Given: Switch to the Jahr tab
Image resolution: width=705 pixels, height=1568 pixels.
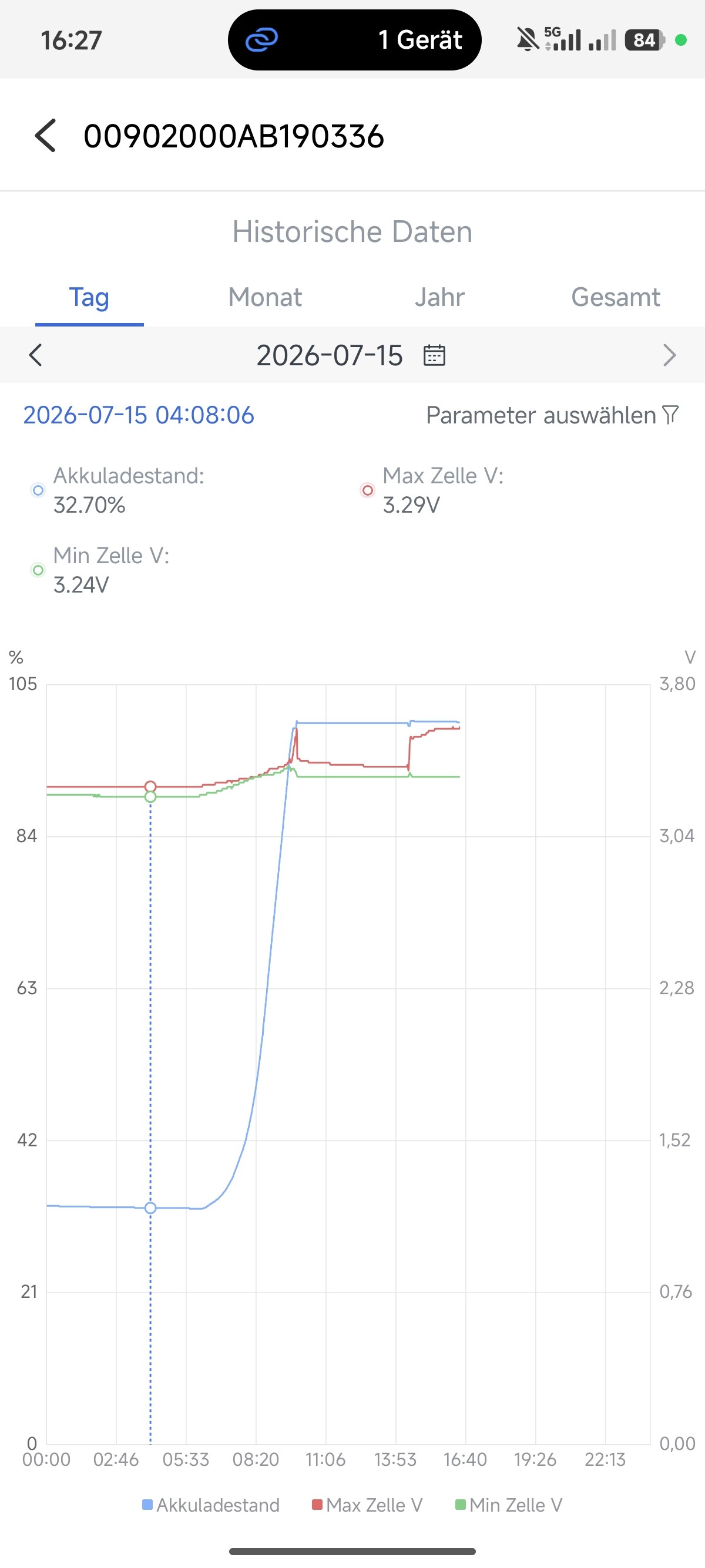Looking at the screenshot, I should [439, 297].
